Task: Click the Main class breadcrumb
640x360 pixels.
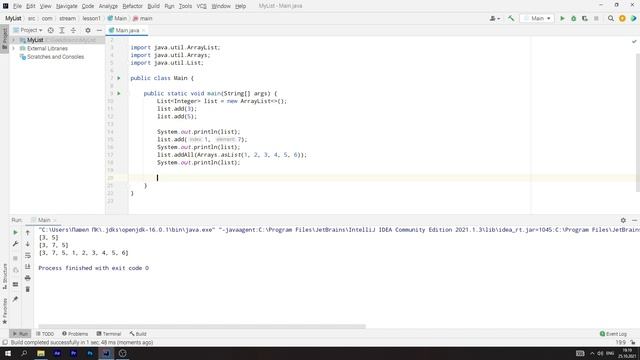Action: point(117,18)
